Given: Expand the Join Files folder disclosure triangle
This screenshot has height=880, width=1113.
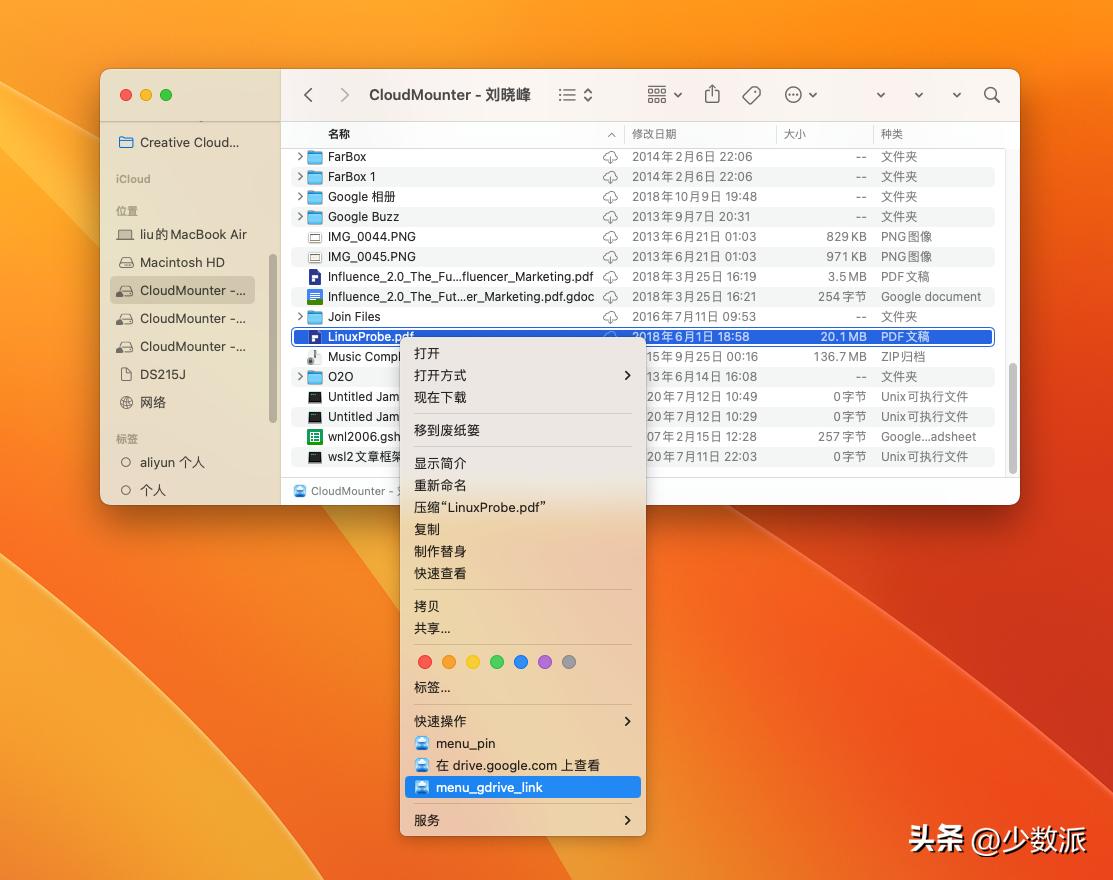Looking at the screenshot, I should (300, 317).
